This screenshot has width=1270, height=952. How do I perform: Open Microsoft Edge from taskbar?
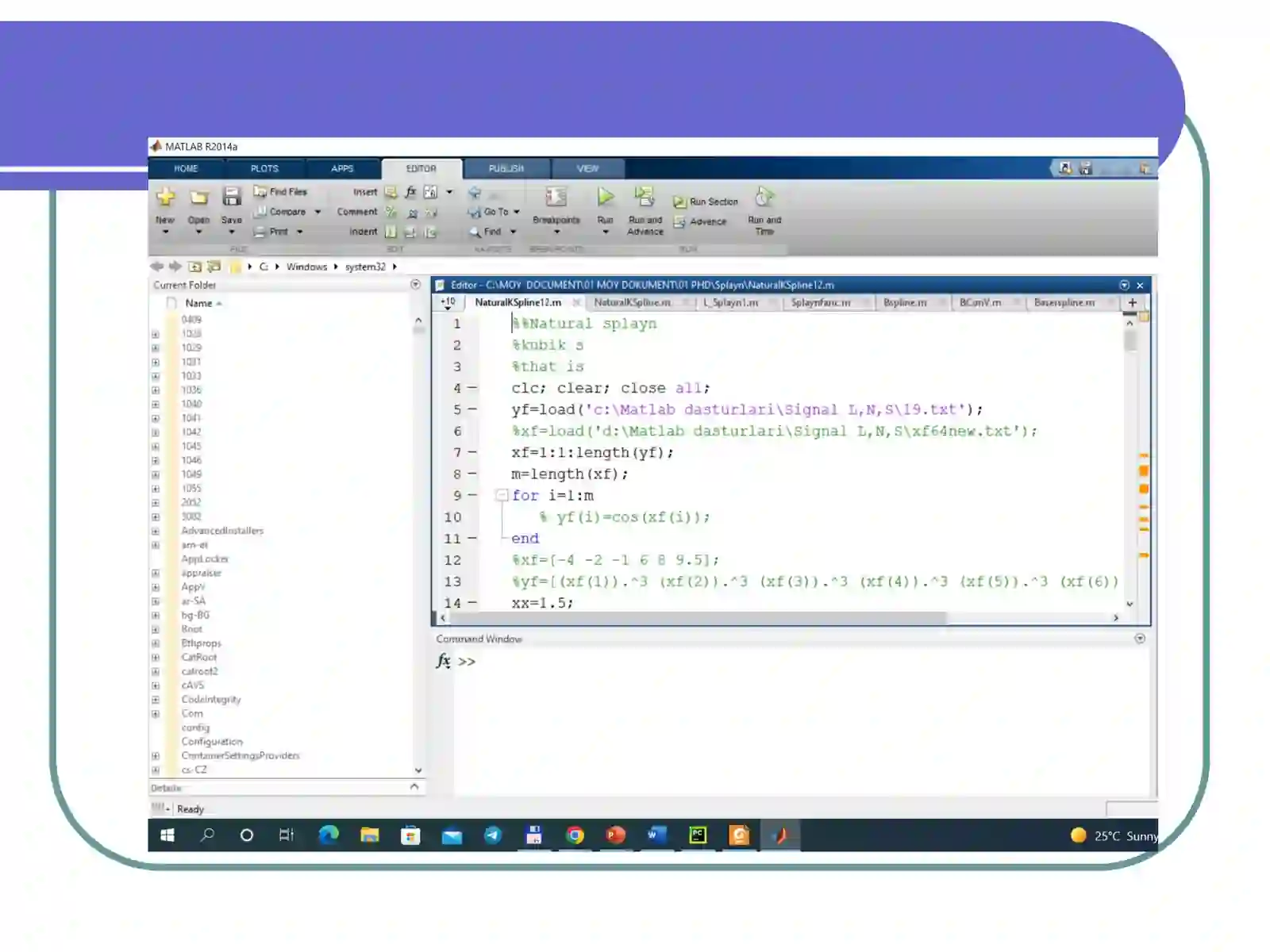point(329,835)
